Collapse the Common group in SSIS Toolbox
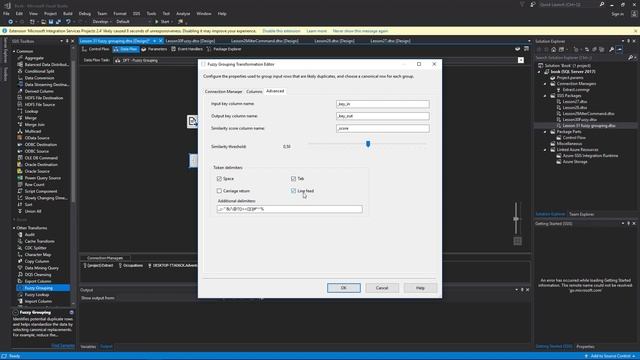 click(14, 51)
